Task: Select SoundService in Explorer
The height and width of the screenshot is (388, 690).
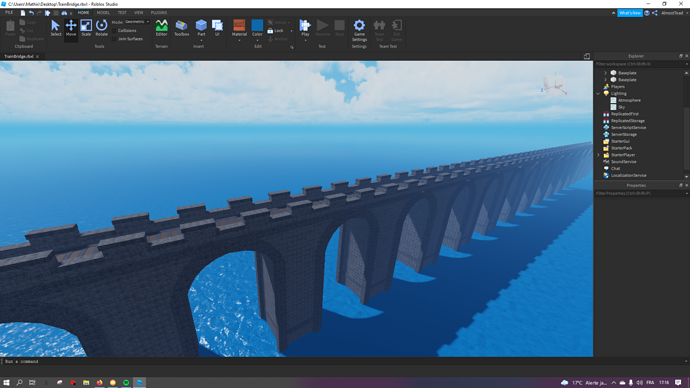Action: [x=623, y=161]
